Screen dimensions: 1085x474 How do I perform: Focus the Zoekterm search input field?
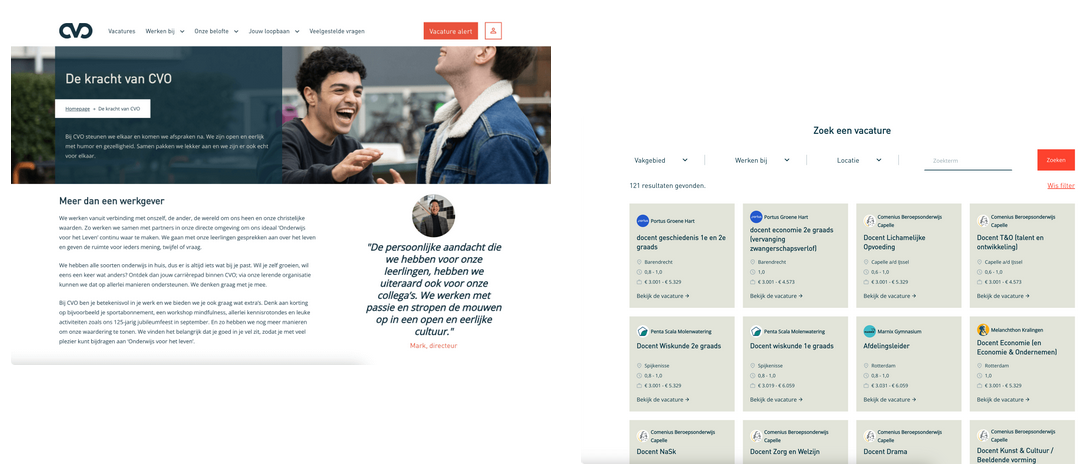pos(967,160)
